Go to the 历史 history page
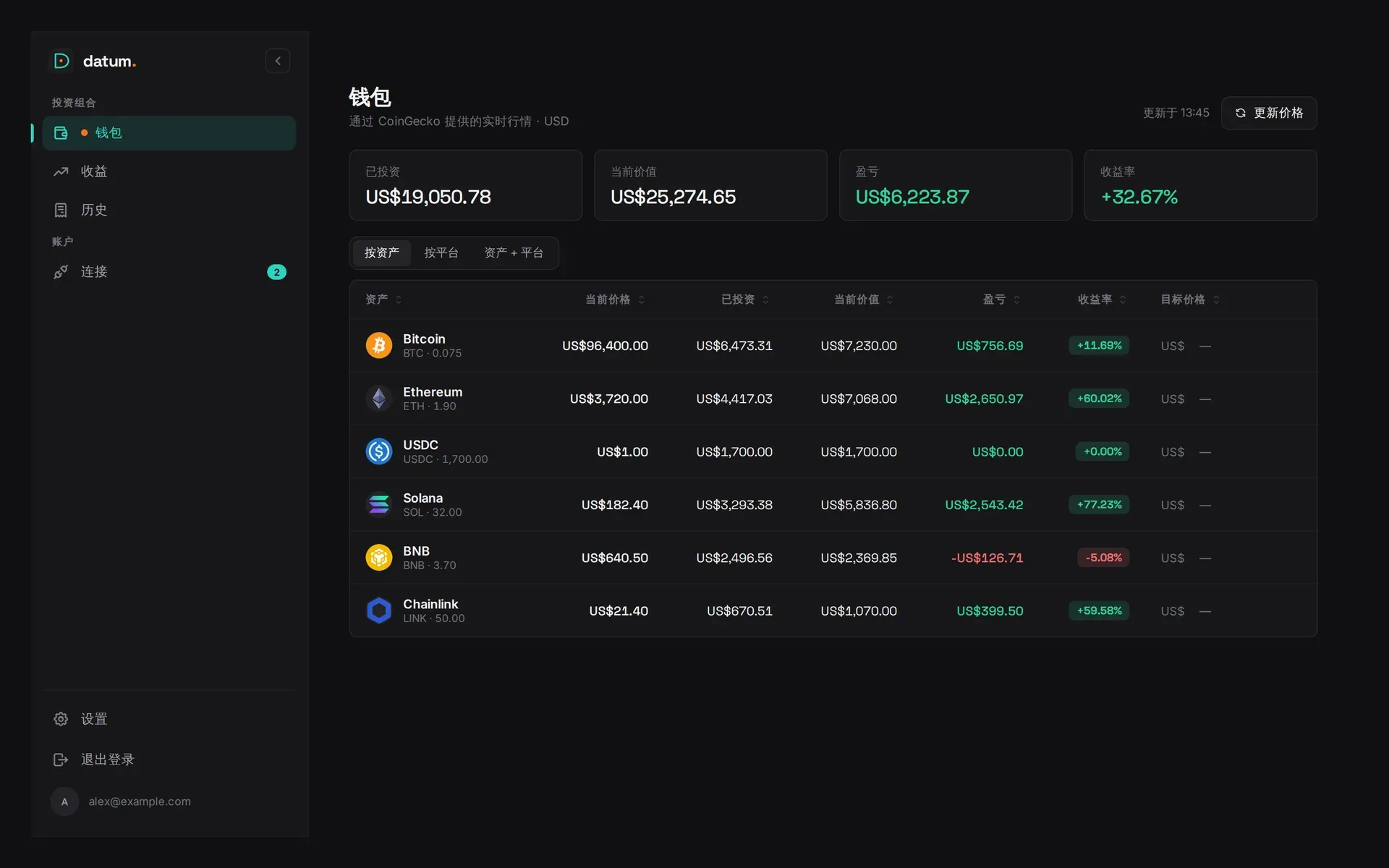1389x868 pixels. [x=169, y=210]
